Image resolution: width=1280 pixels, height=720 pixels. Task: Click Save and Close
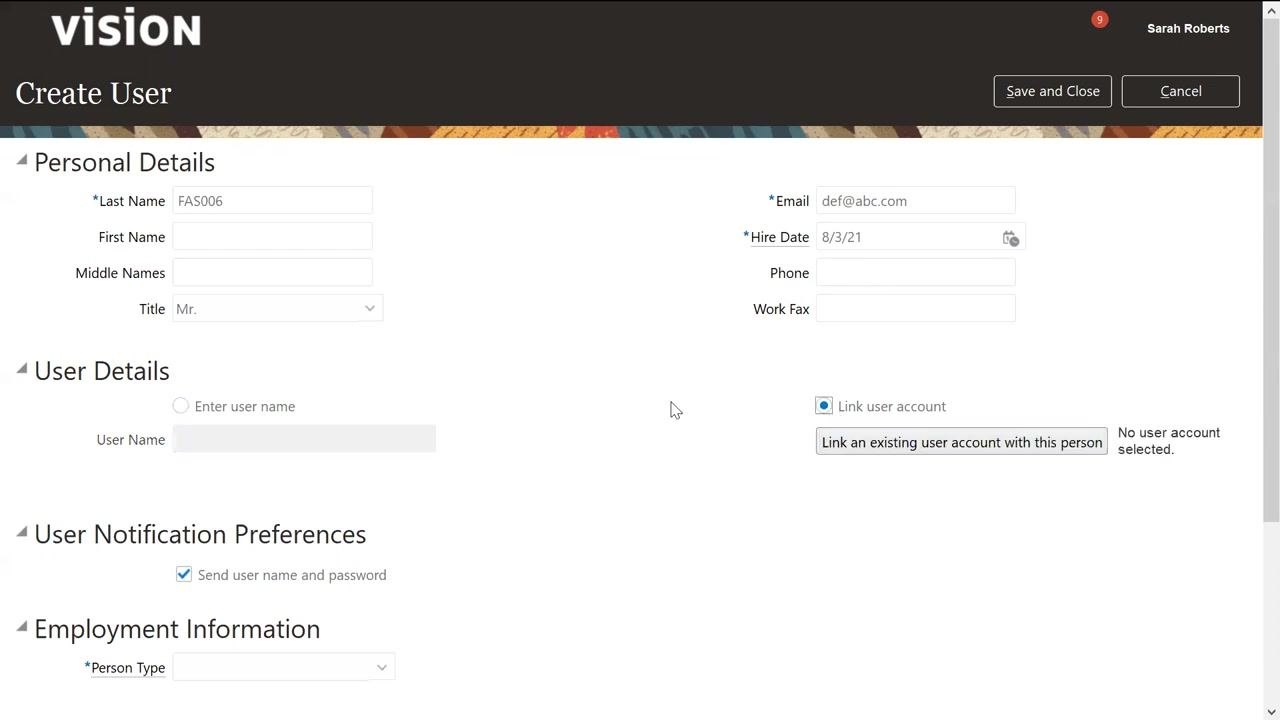tap(1052, 91)
